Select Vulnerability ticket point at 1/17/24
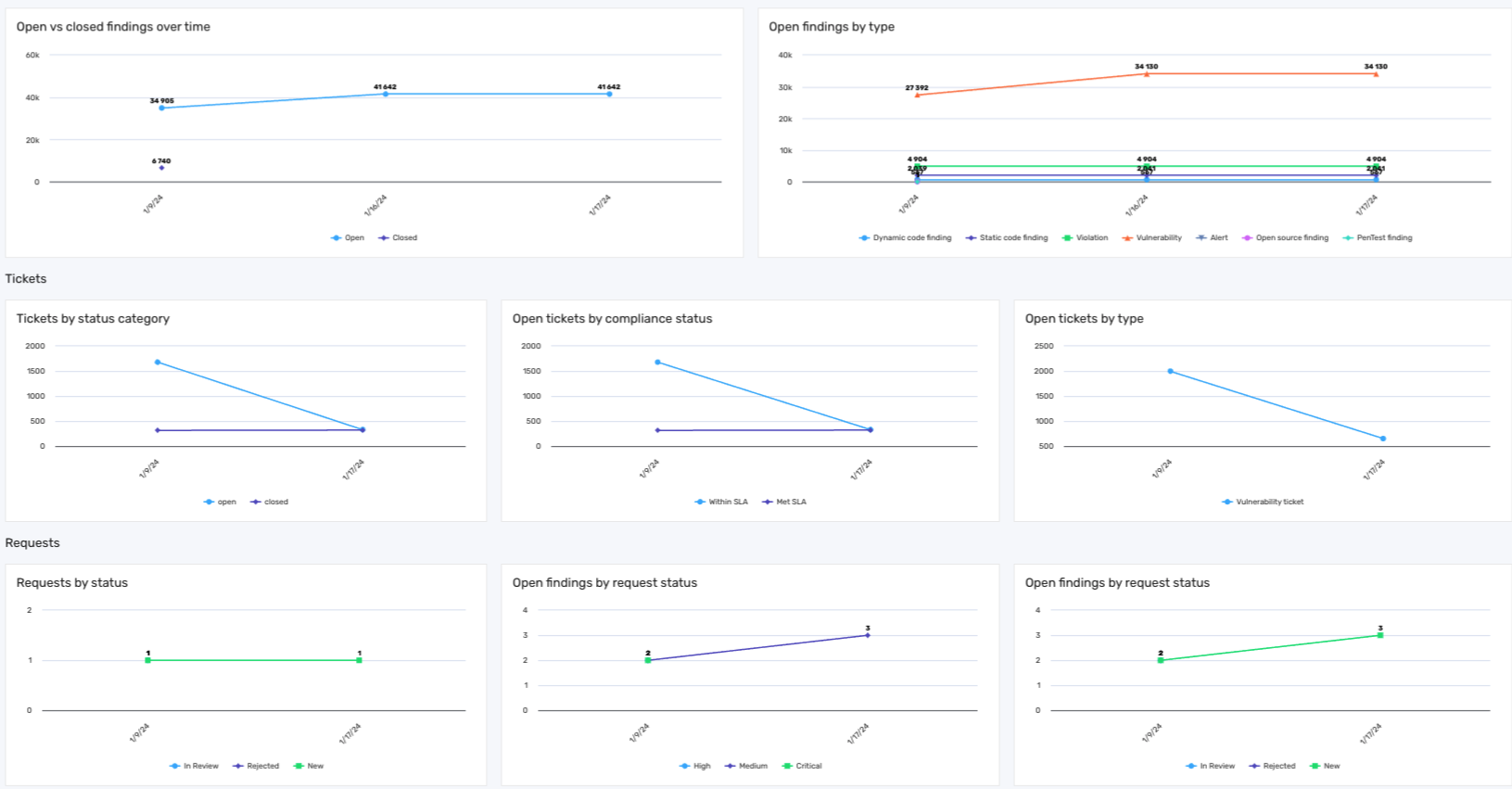The image size is (1512, 789). click(1383, 439)
